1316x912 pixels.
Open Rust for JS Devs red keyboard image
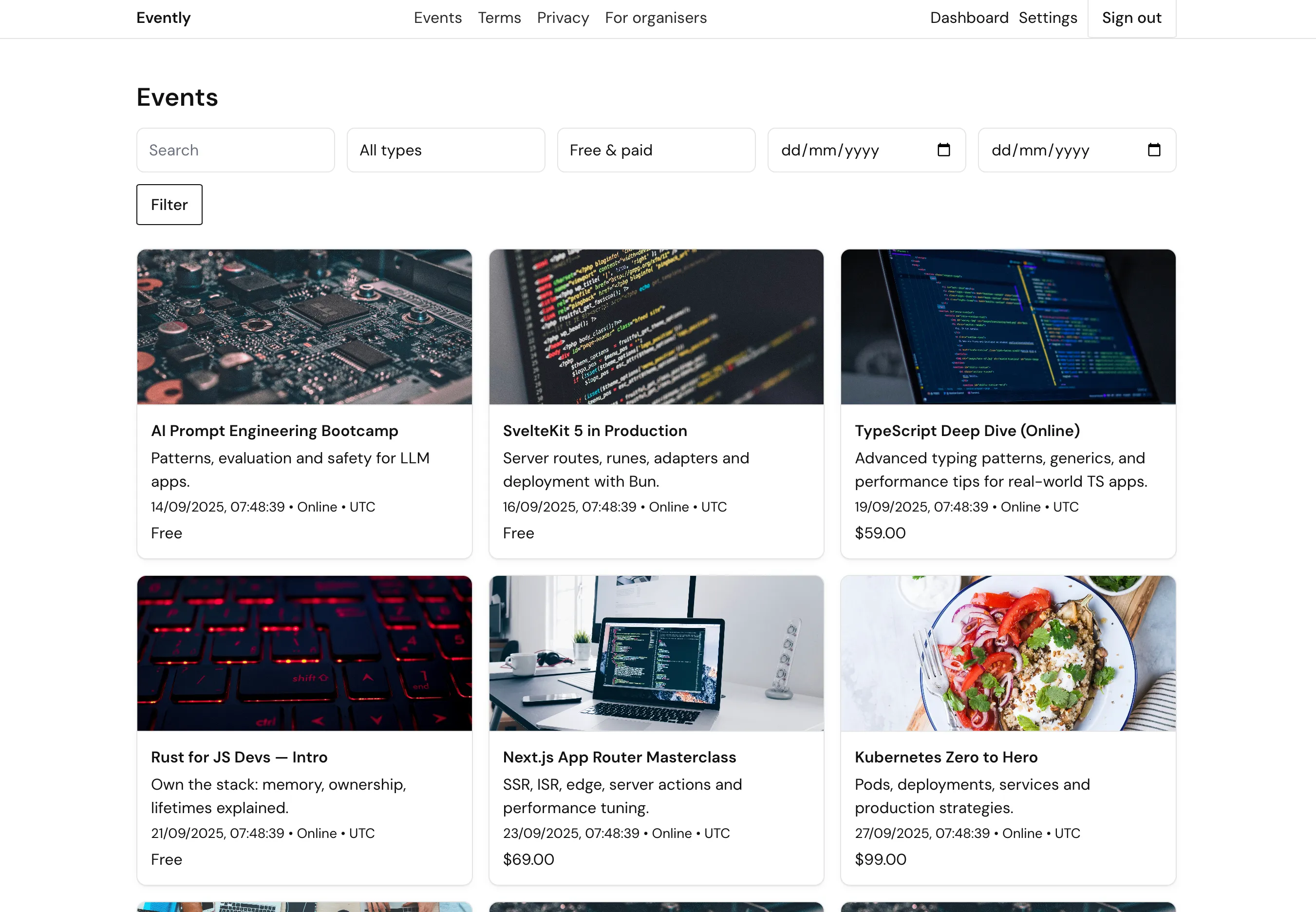tap(304, 652)
